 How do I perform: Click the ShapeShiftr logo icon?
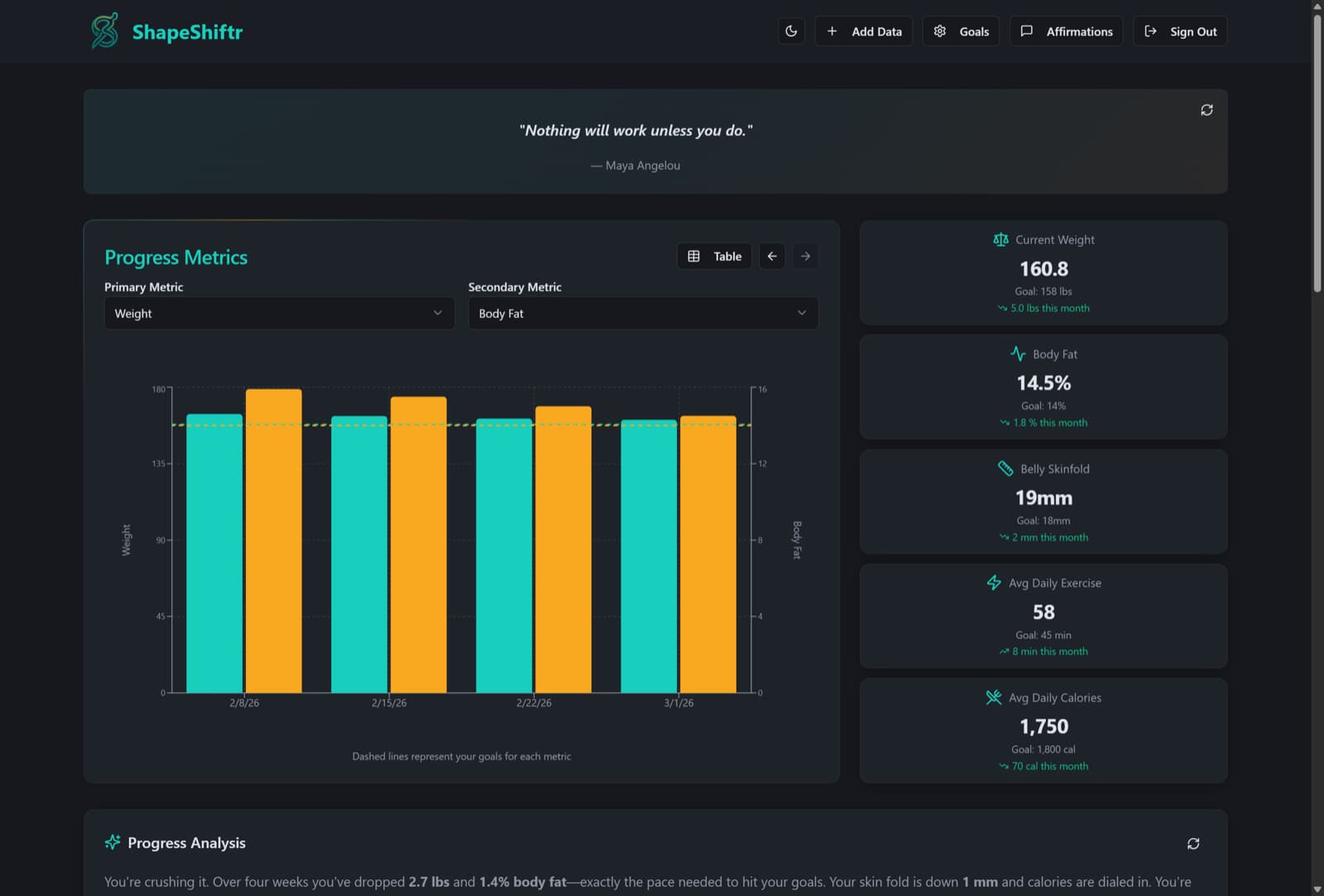click(104, 31)
